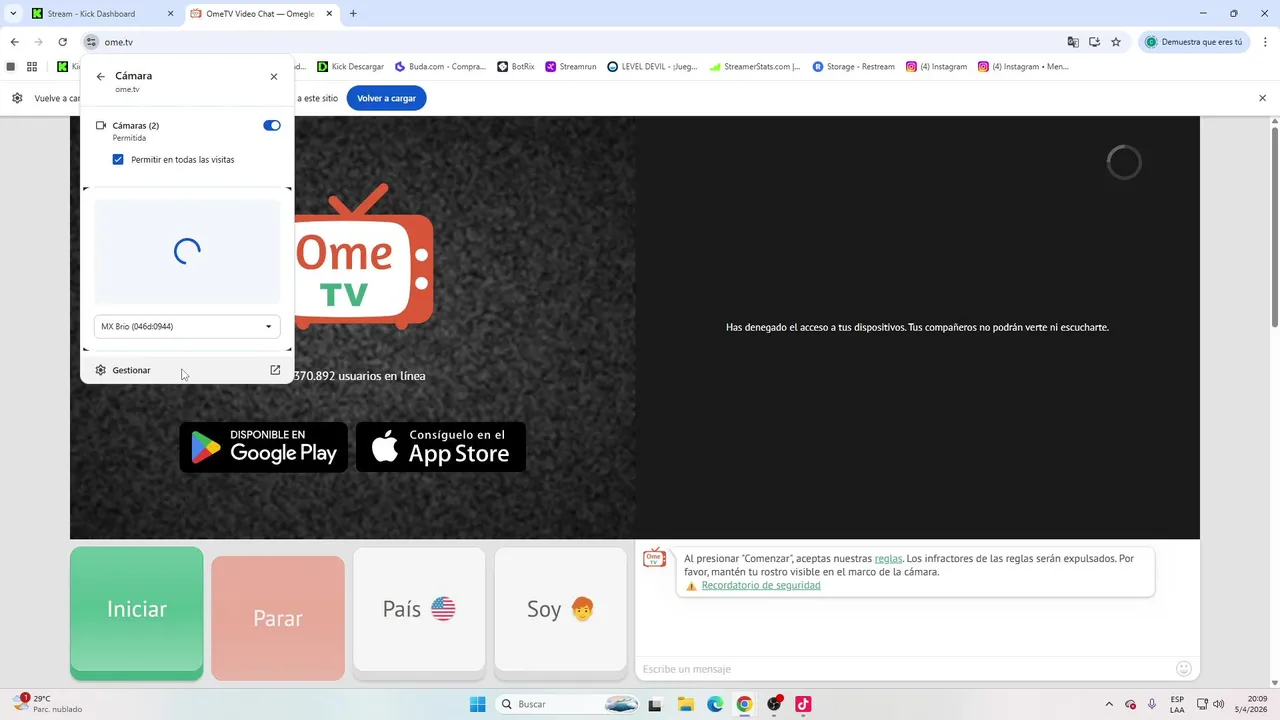Bookmark this page with the star icon
The height and width of the screenshot is (720, 1280).
[x=1116, y=42]
